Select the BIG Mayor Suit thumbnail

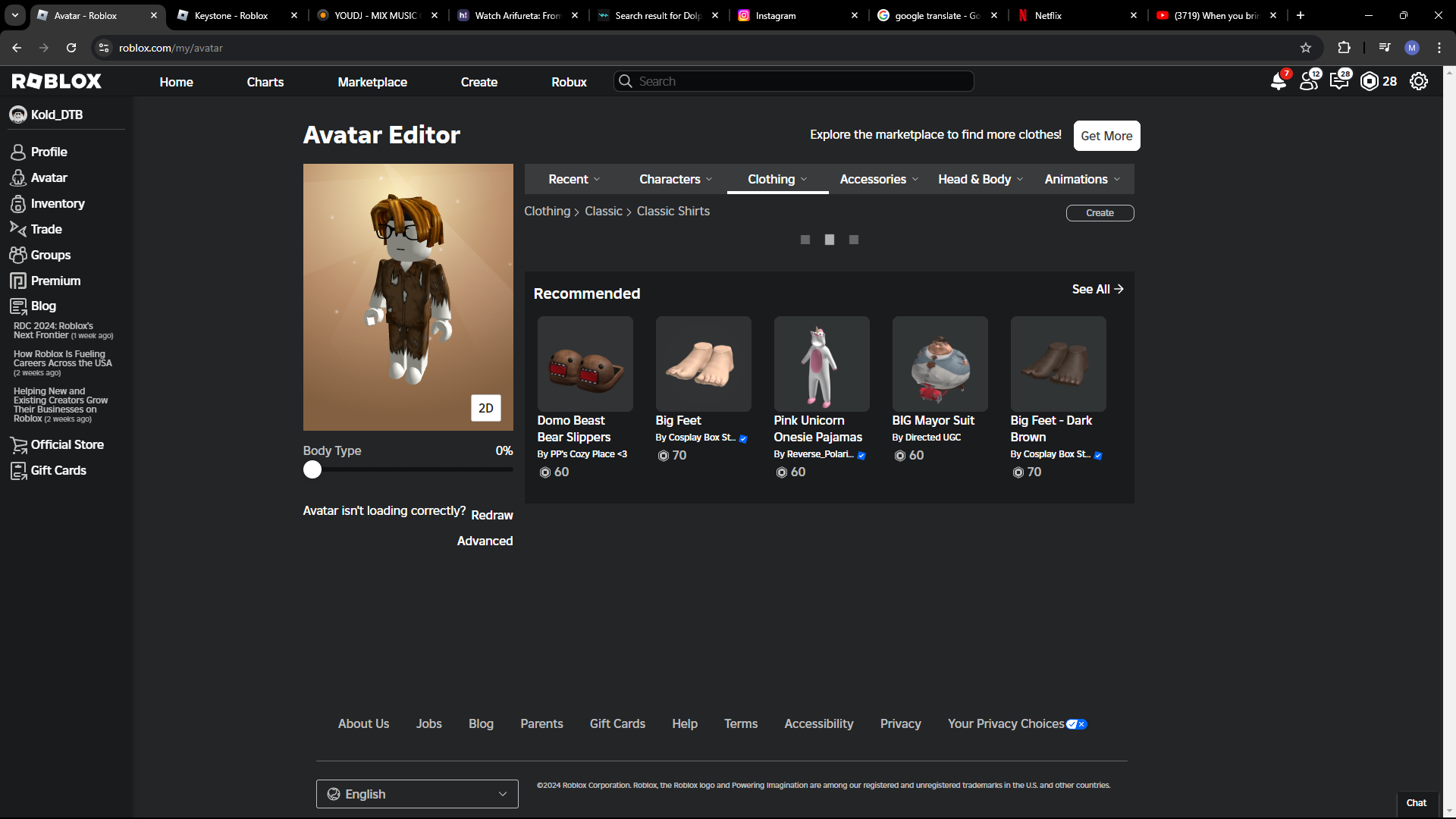940,364
